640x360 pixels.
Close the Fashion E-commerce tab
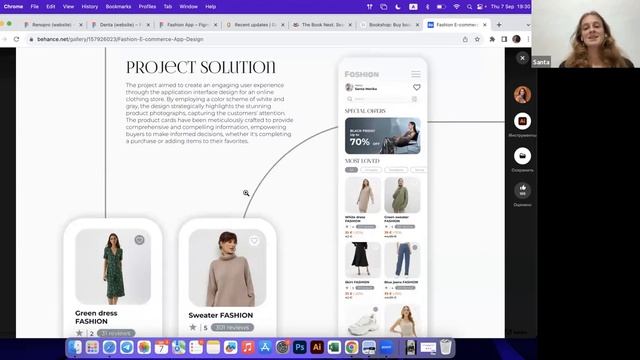coord(484,25)
